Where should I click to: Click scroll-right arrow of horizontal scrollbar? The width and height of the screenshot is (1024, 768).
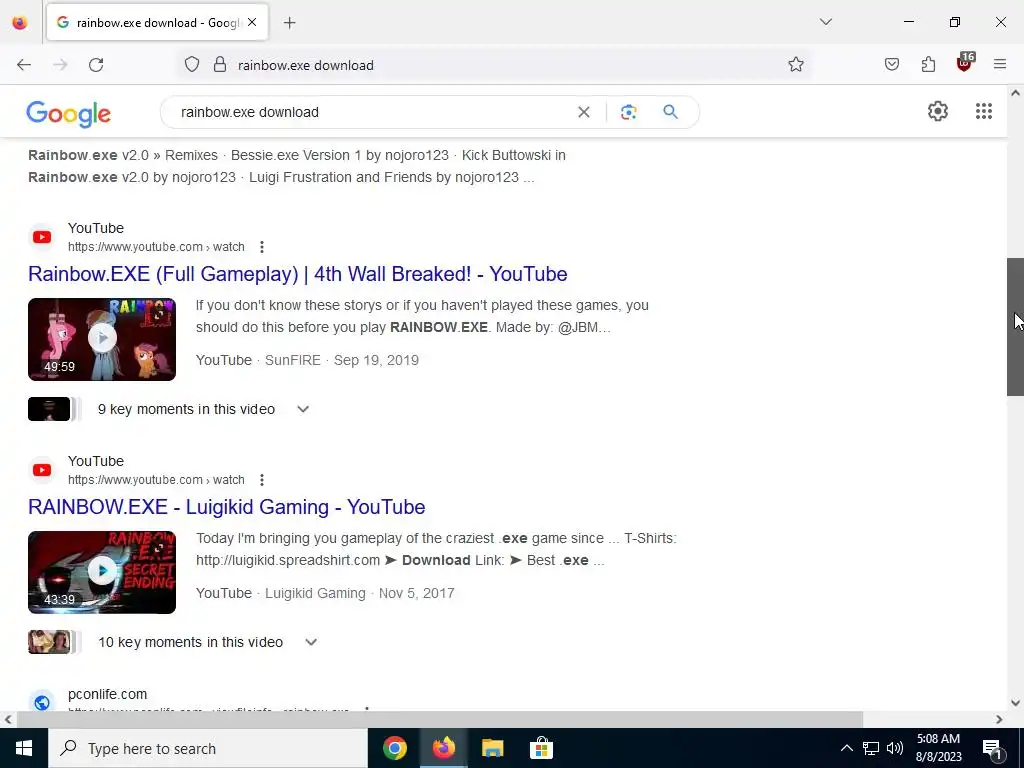click(999, 719)
